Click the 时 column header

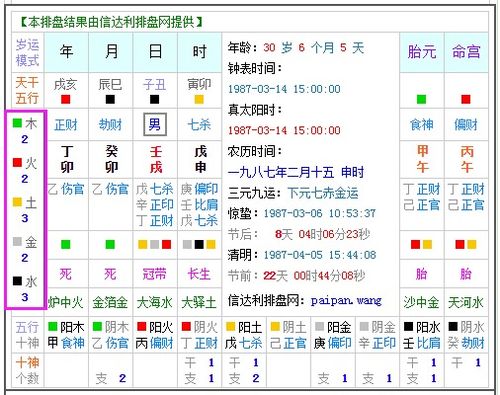(x=200, y=52)
